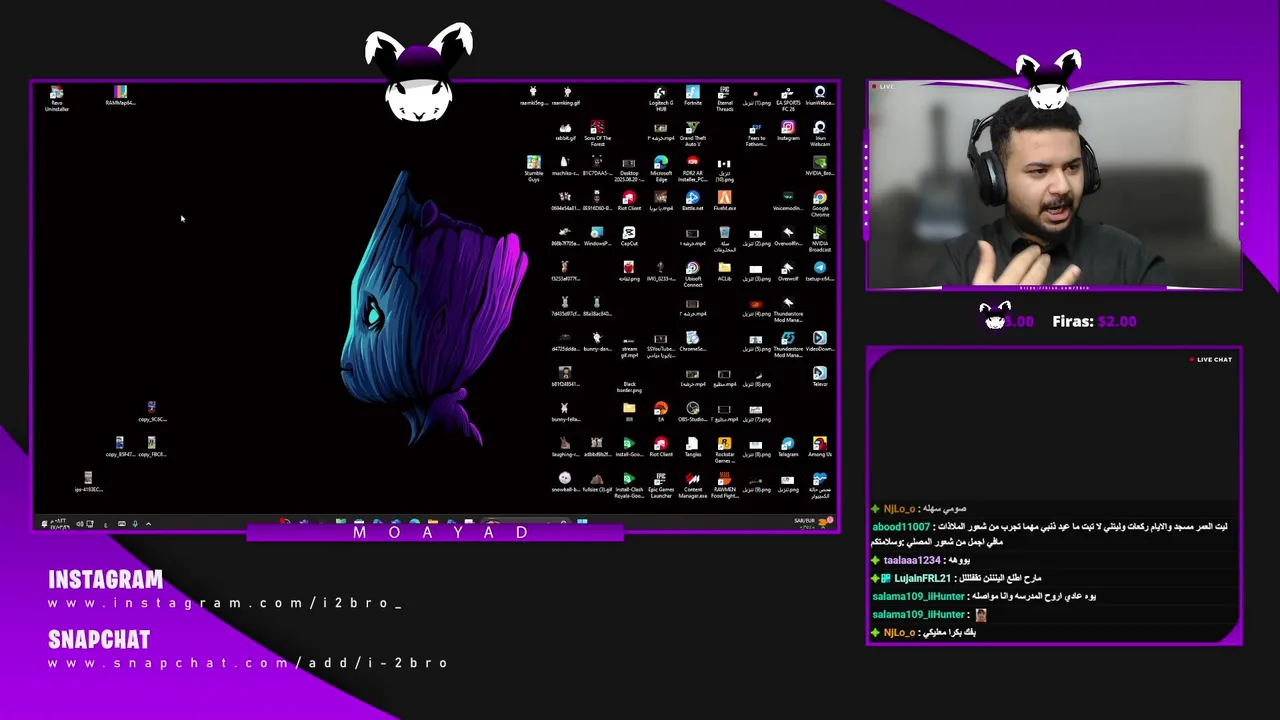Screen dimensions: 1280x720
Task: Select the Fortnite desktop shortcut
Action: coord(692,96)
